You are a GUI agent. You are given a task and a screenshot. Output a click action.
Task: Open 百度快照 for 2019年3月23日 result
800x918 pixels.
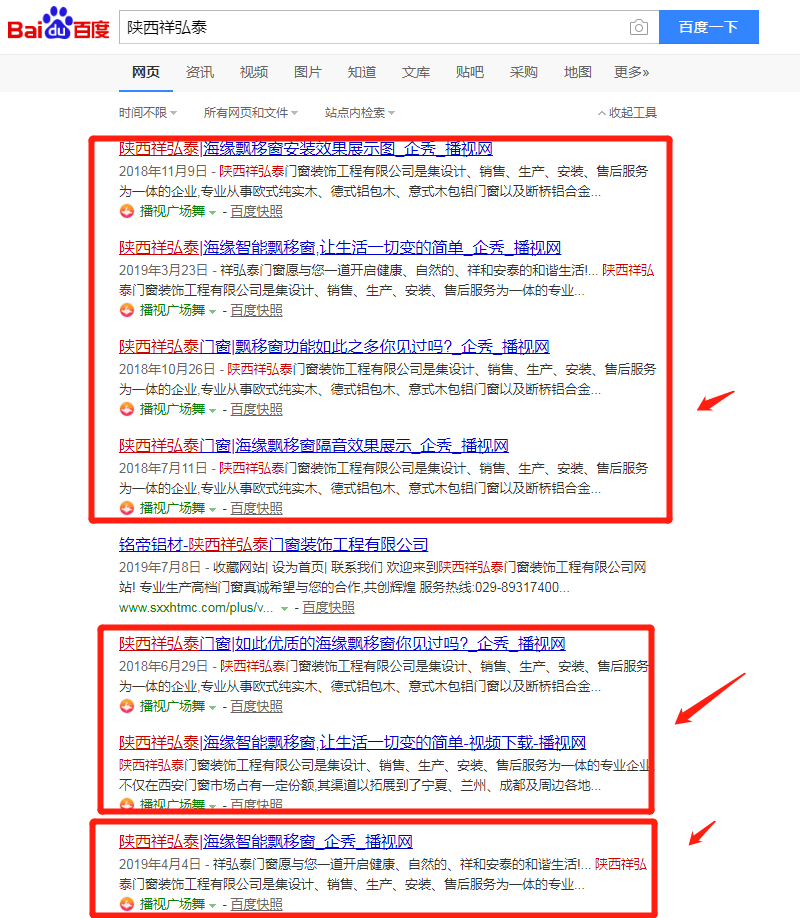257,310
